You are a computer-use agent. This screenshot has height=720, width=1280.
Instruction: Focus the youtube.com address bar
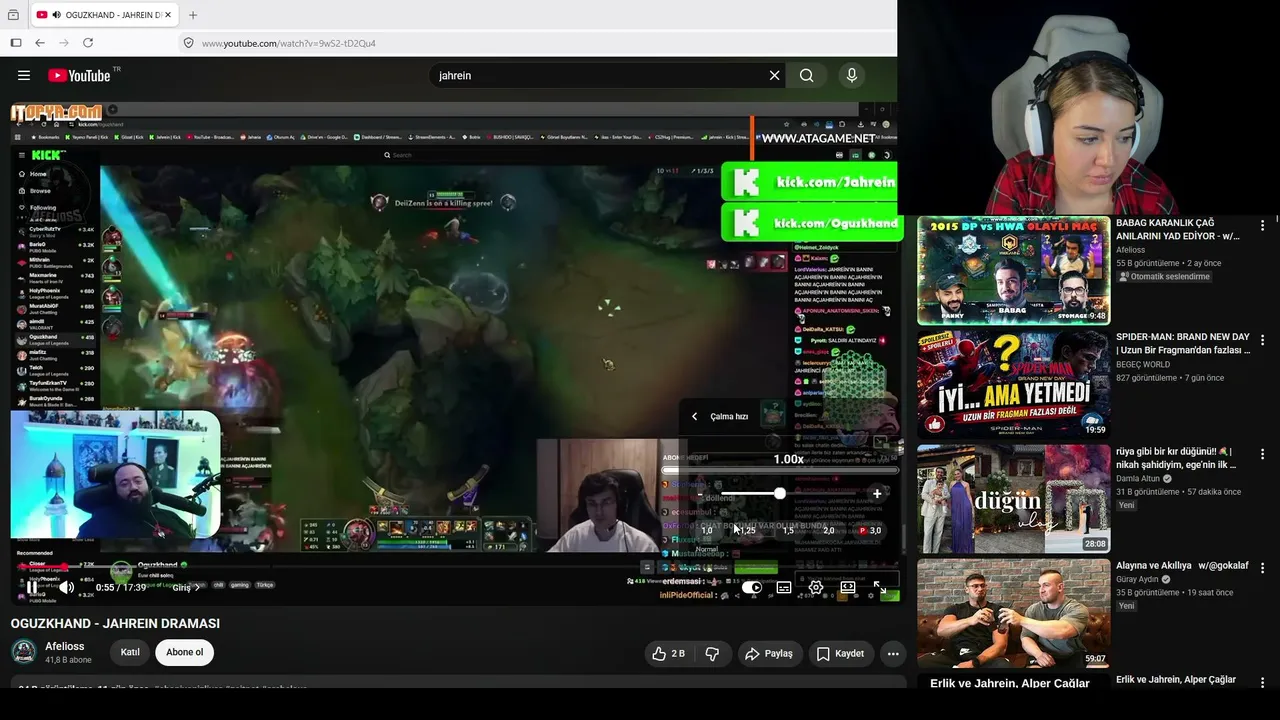pyautogui.click(x=540, y=43)
